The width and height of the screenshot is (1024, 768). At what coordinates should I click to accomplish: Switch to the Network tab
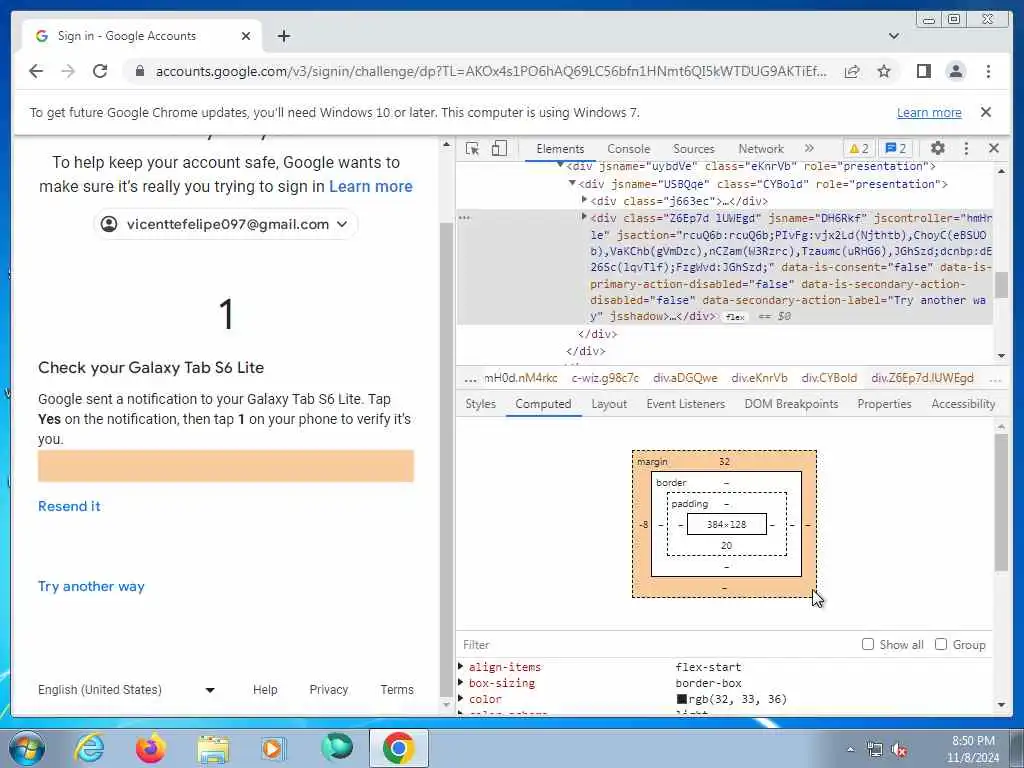[761, 149]
